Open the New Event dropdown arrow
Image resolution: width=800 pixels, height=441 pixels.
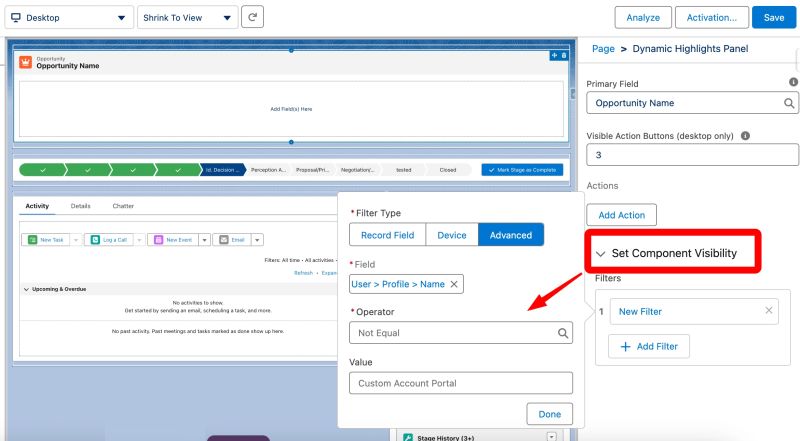tap(205, 239)
